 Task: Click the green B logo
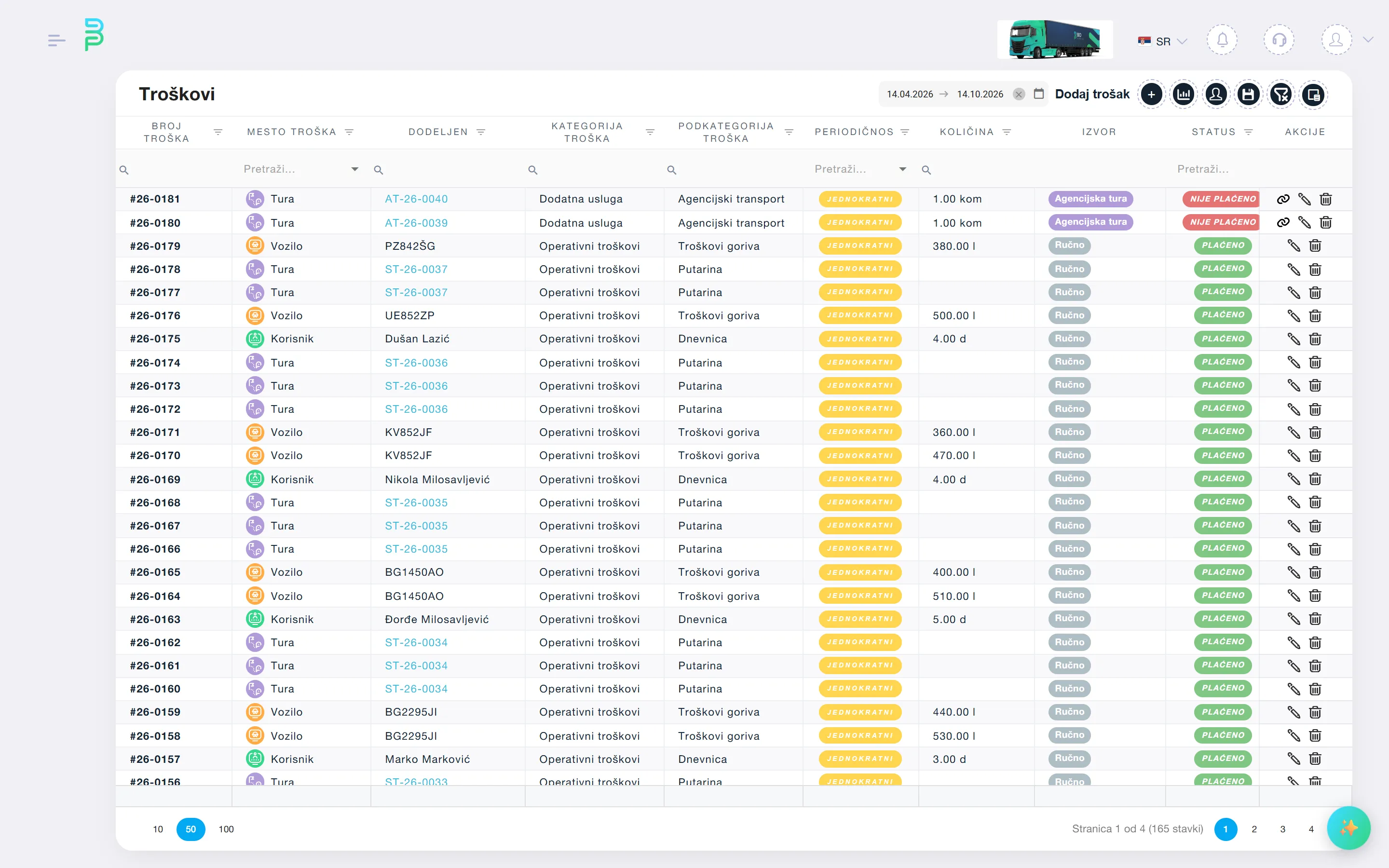(x=94, y=34)
